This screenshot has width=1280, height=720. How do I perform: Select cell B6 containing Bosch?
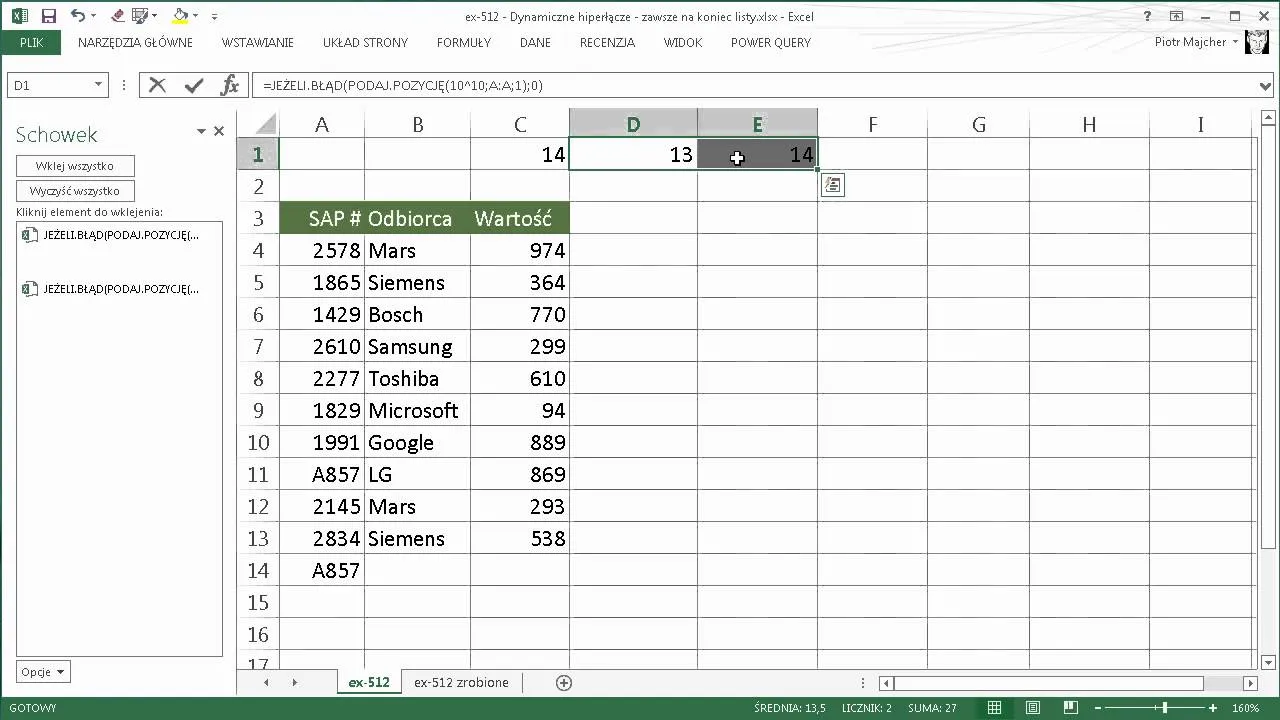click(x=417, y=314)
